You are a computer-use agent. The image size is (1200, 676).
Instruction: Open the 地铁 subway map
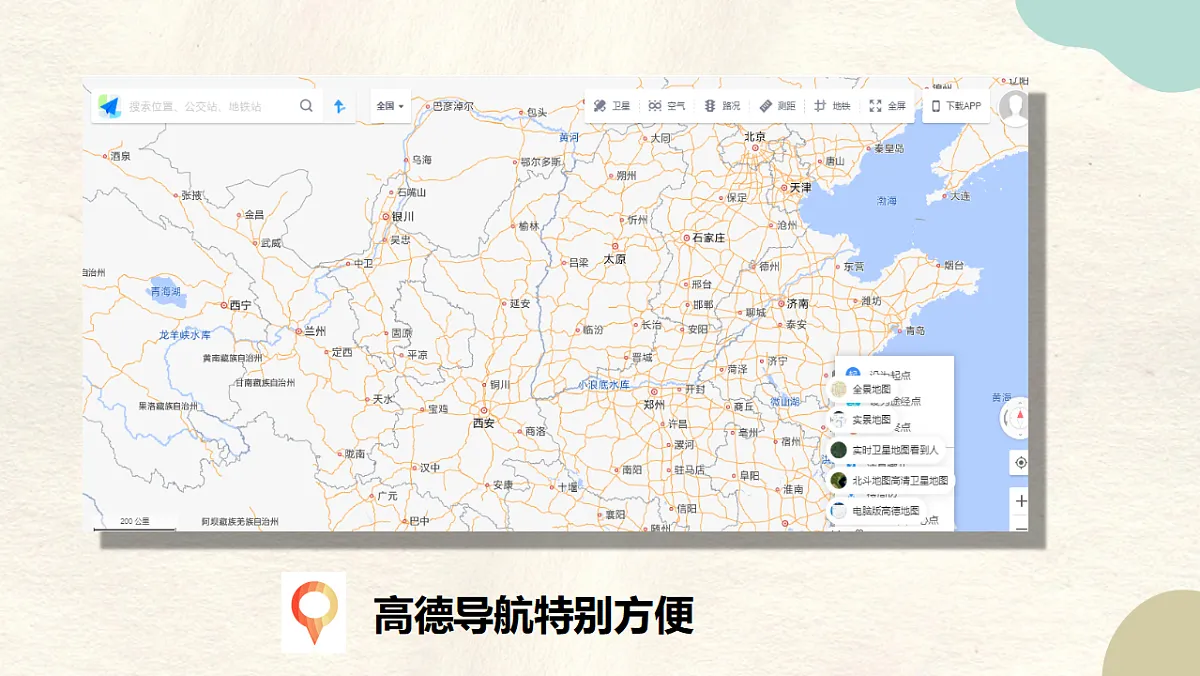pyautogui.click(x=832, y=106)
